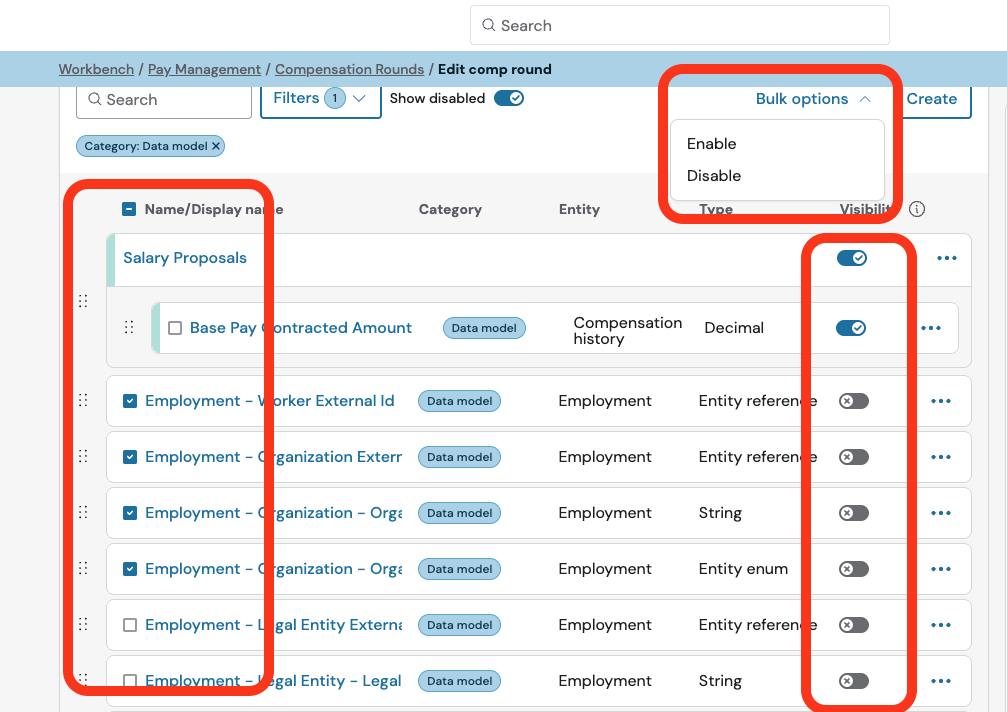Enable visibility for Employment - Worker External Id
This screenshot has height=712, width=1007.
tap(853, 401)
